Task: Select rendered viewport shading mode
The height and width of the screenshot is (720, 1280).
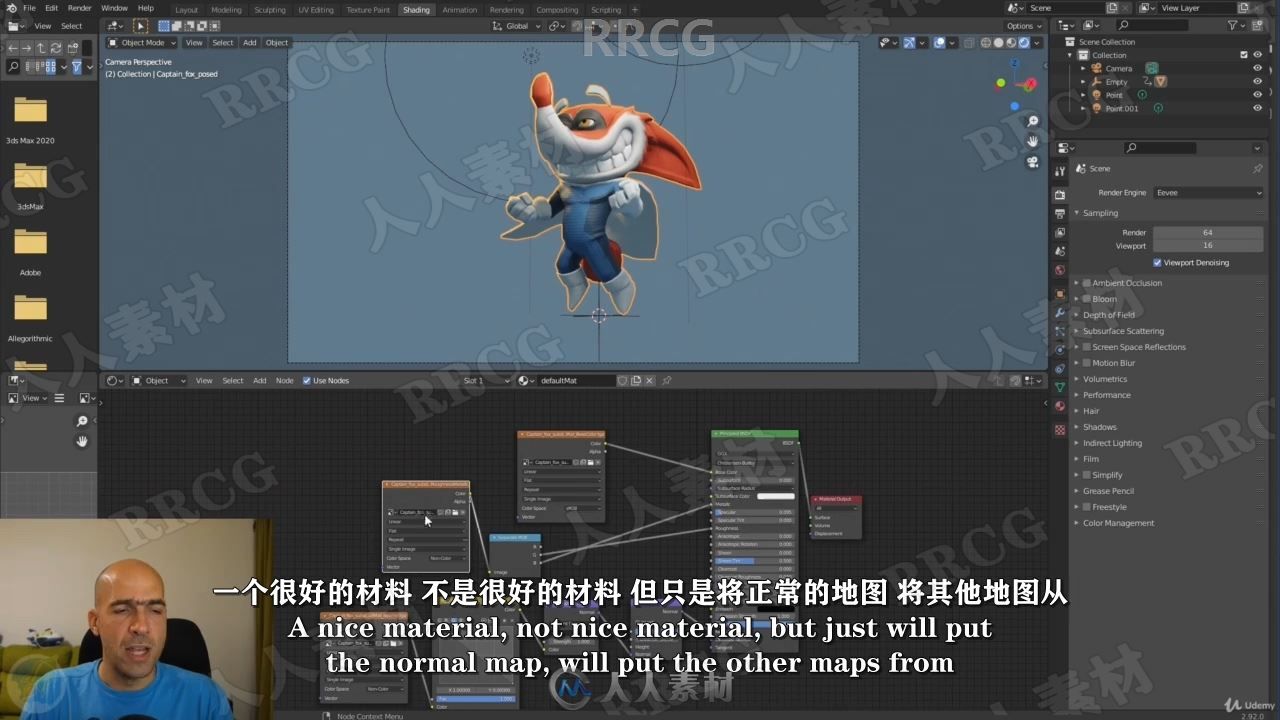Action: click(1024, 43)
